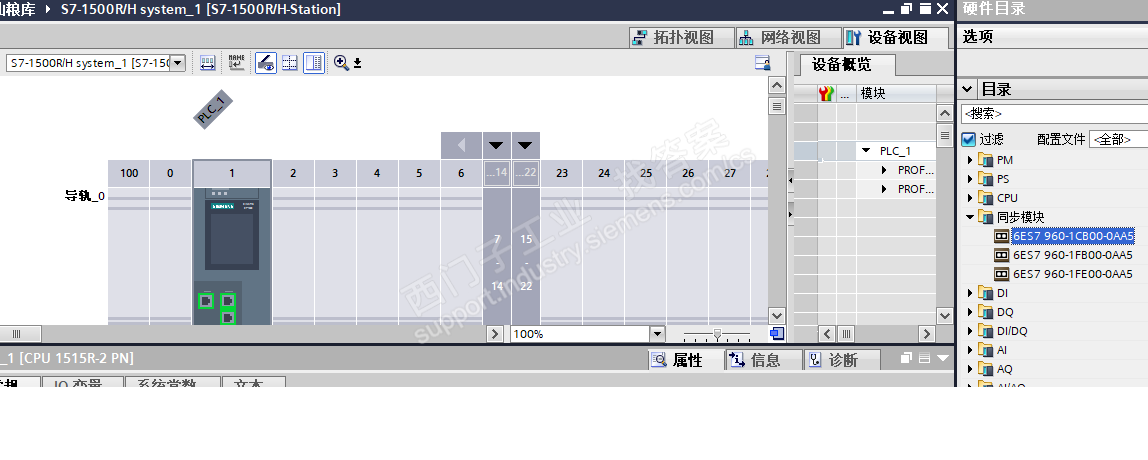Toggle the 过滤 filter checkbox

pos(969,139)
